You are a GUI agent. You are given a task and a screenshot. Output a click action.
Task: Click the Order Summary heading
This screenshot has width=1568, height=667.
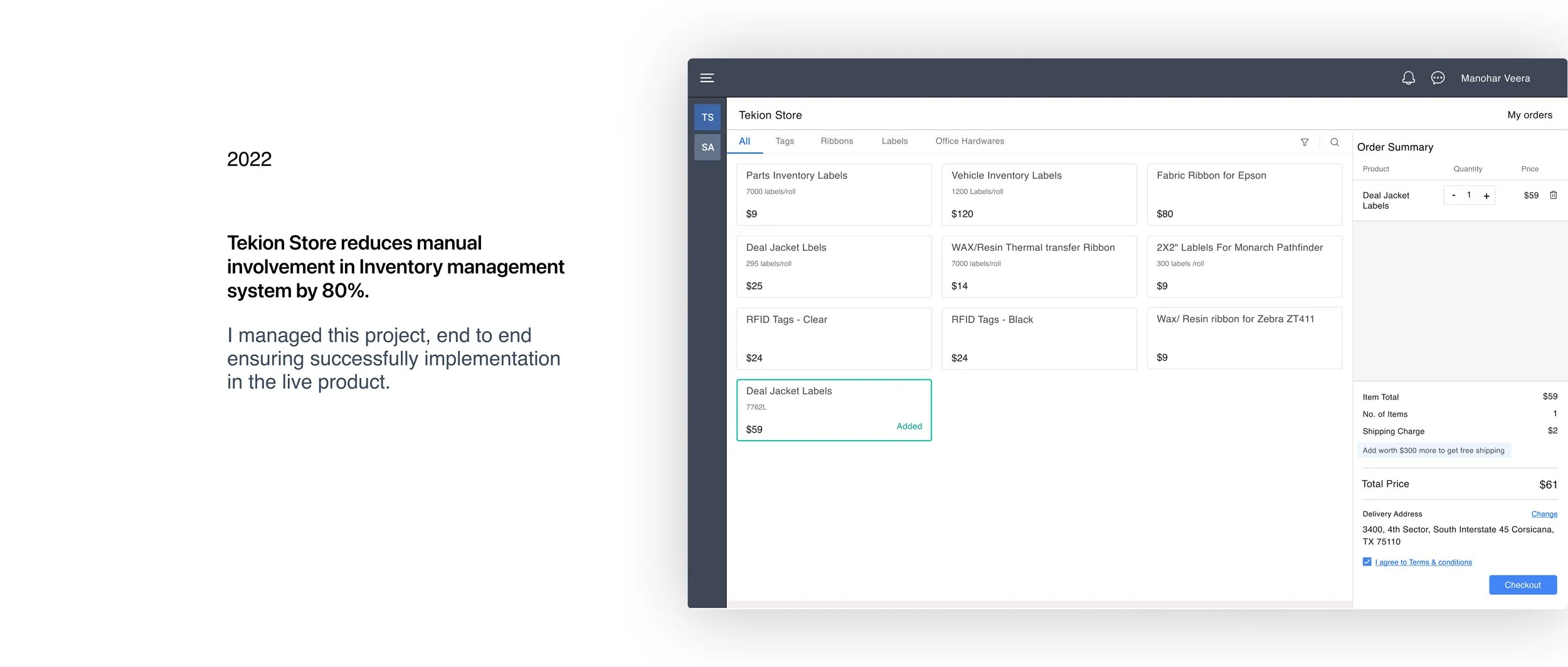(1395, 147)
